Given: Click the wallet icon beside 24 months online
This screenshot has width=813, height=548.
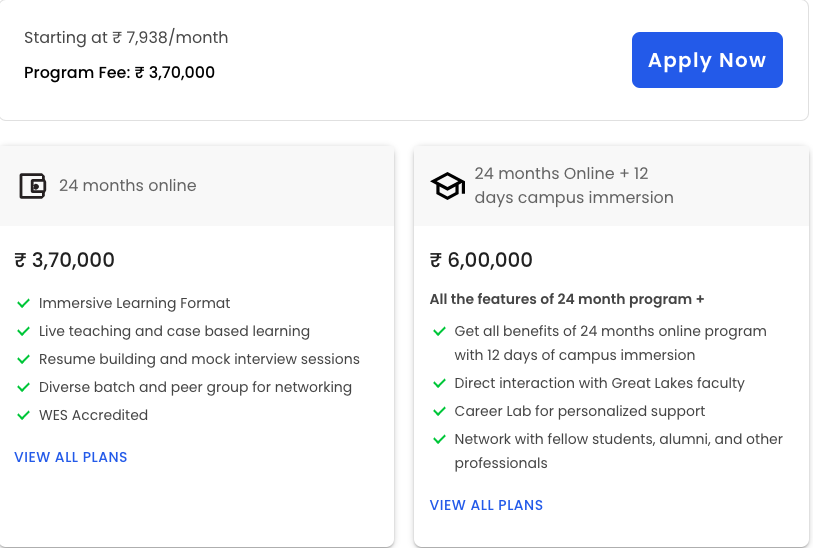Looking at the screenshot, I should [33, 186].
